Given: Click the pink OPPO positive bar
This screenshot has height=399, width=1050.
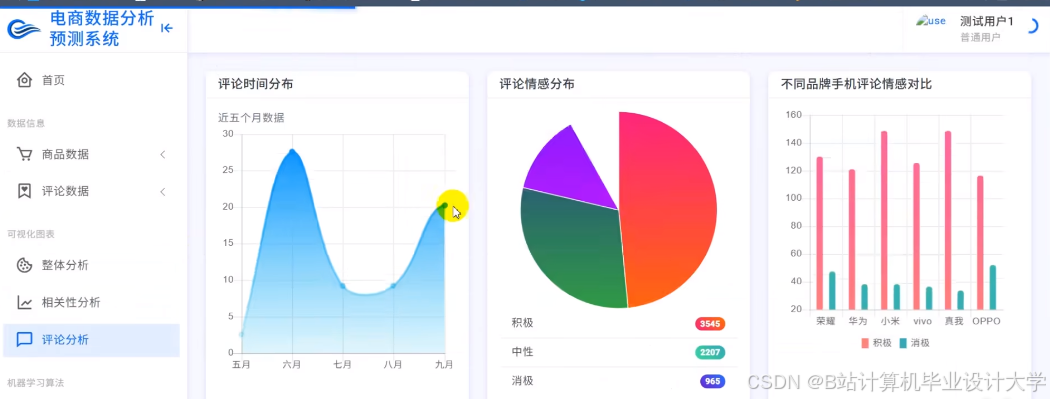Looking at the screenshot, I should click(980, 242).
